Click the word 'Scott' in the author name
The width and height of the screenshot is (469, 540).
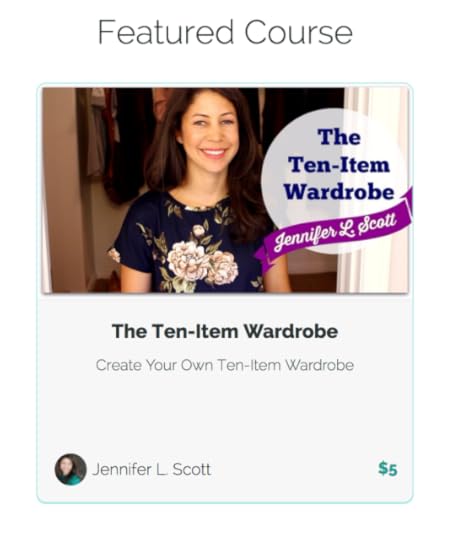[x=191, y=469]
